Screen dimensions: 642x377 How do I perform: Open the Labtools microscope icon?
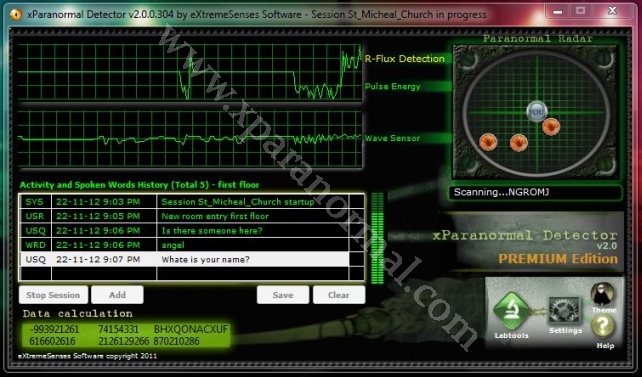[x=511, y=311]
